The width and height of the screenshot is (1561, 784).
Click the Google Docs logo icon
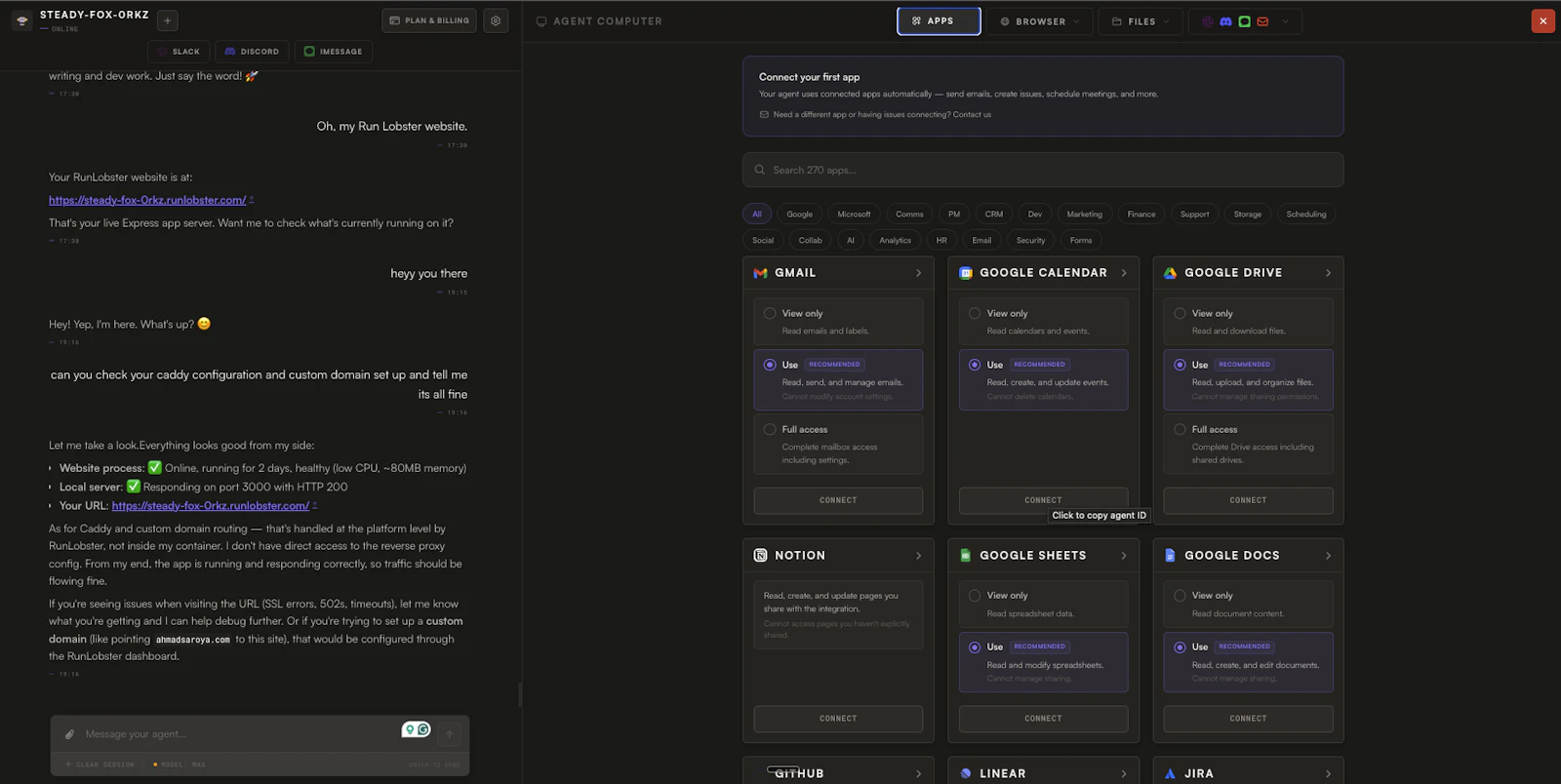pos(1170,555)
